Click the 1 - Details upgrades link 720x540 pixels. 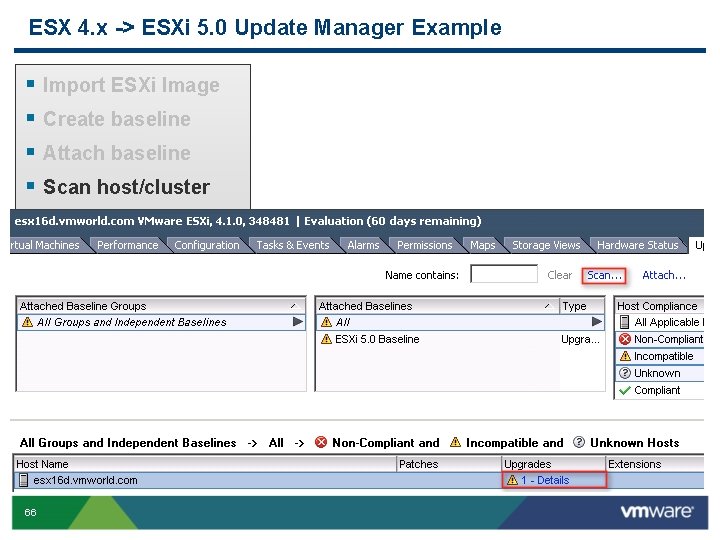545,480
